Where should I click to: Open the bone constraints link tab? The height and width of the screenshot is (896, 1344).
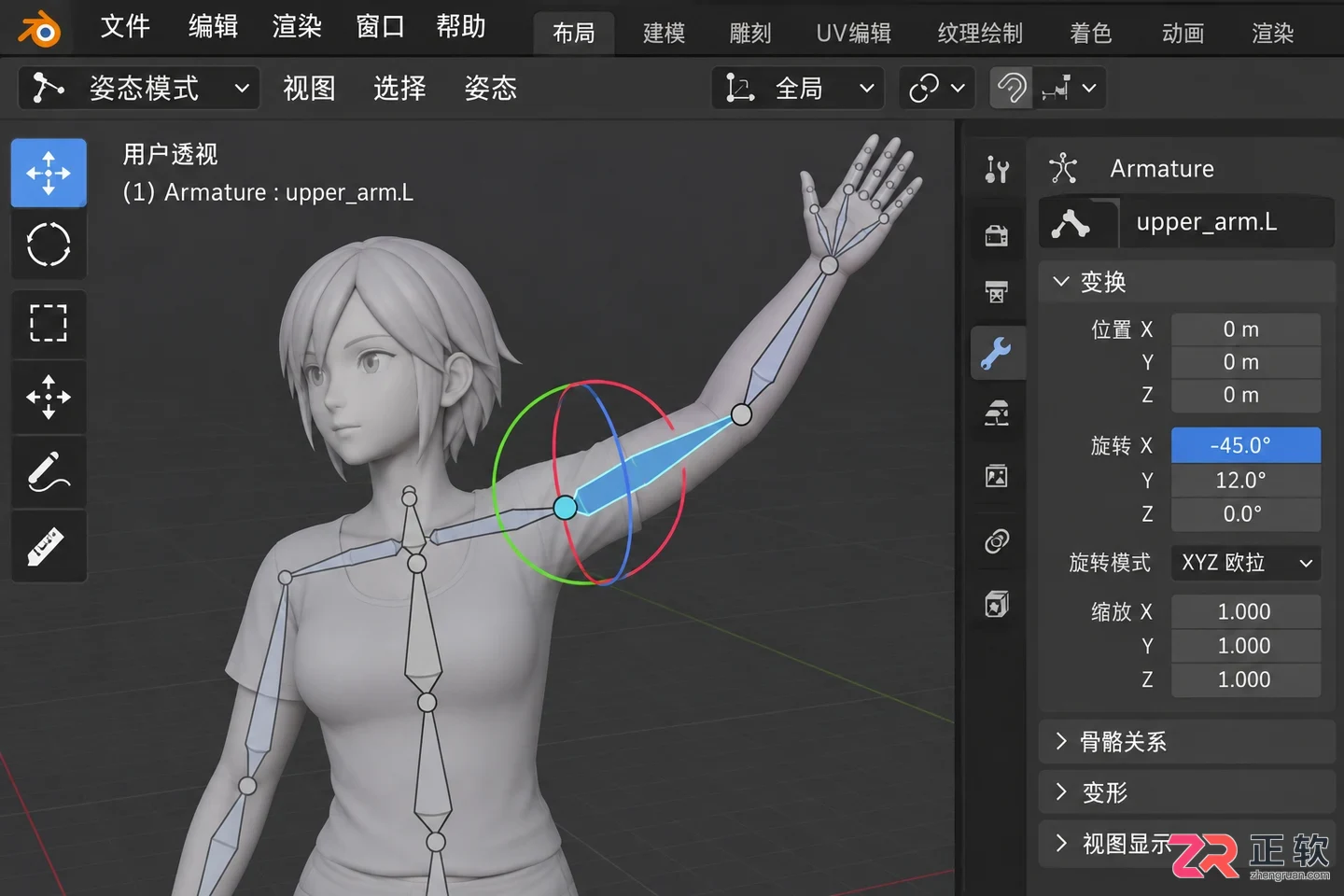997,540
